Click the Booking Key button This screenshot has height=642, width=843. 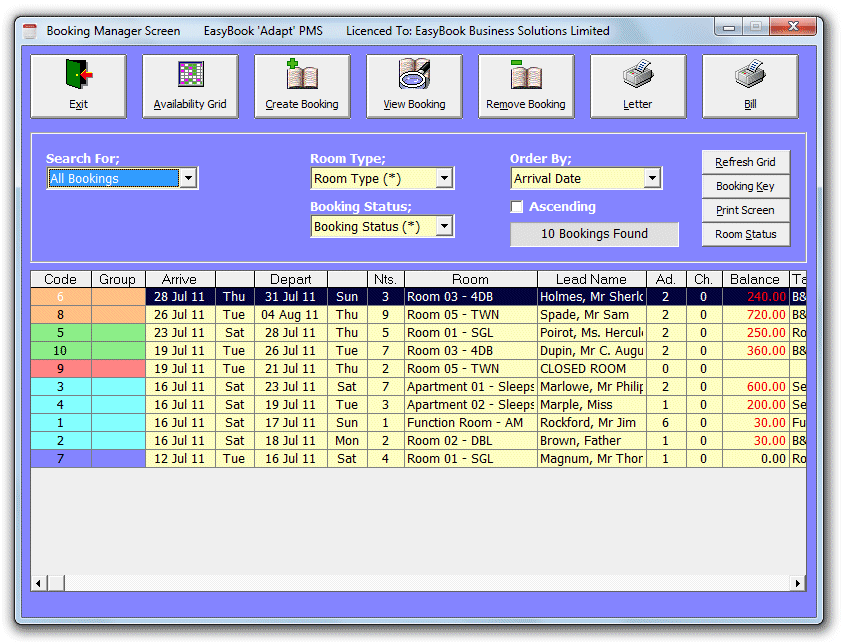tap(745, 187)
